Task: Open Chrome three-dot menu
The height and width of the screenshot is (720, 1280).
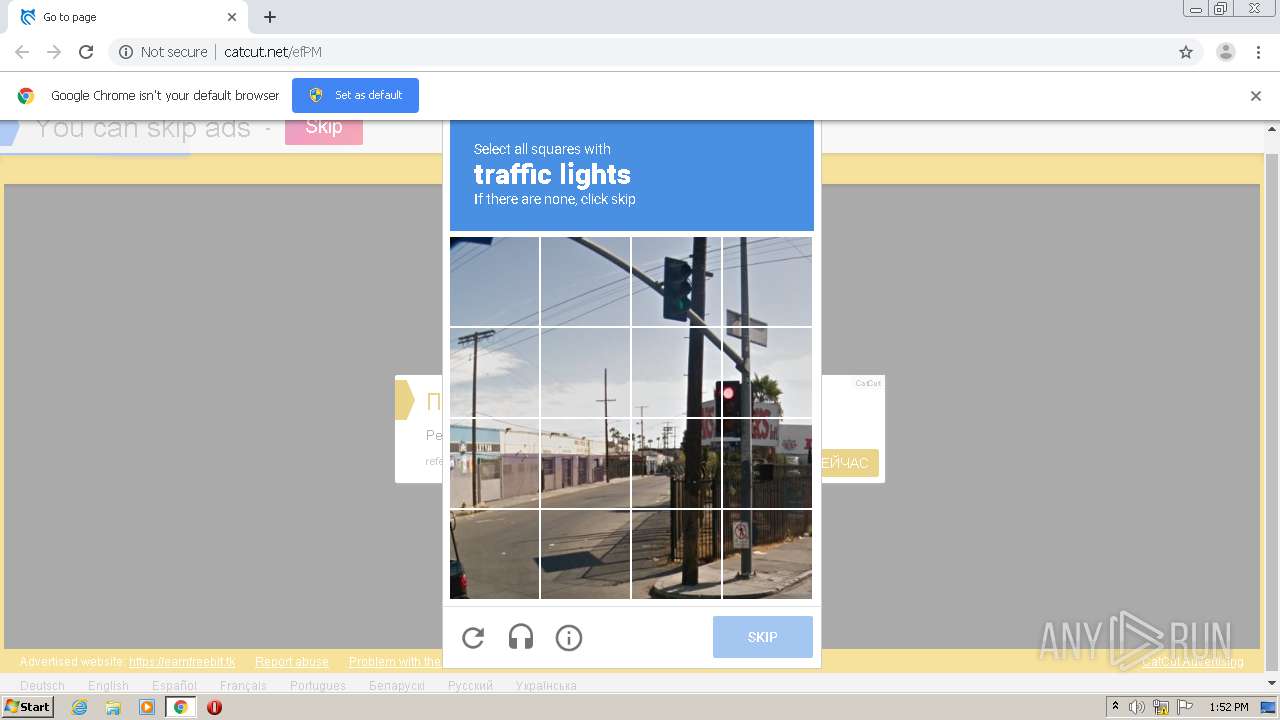Action: [1258, 52]
